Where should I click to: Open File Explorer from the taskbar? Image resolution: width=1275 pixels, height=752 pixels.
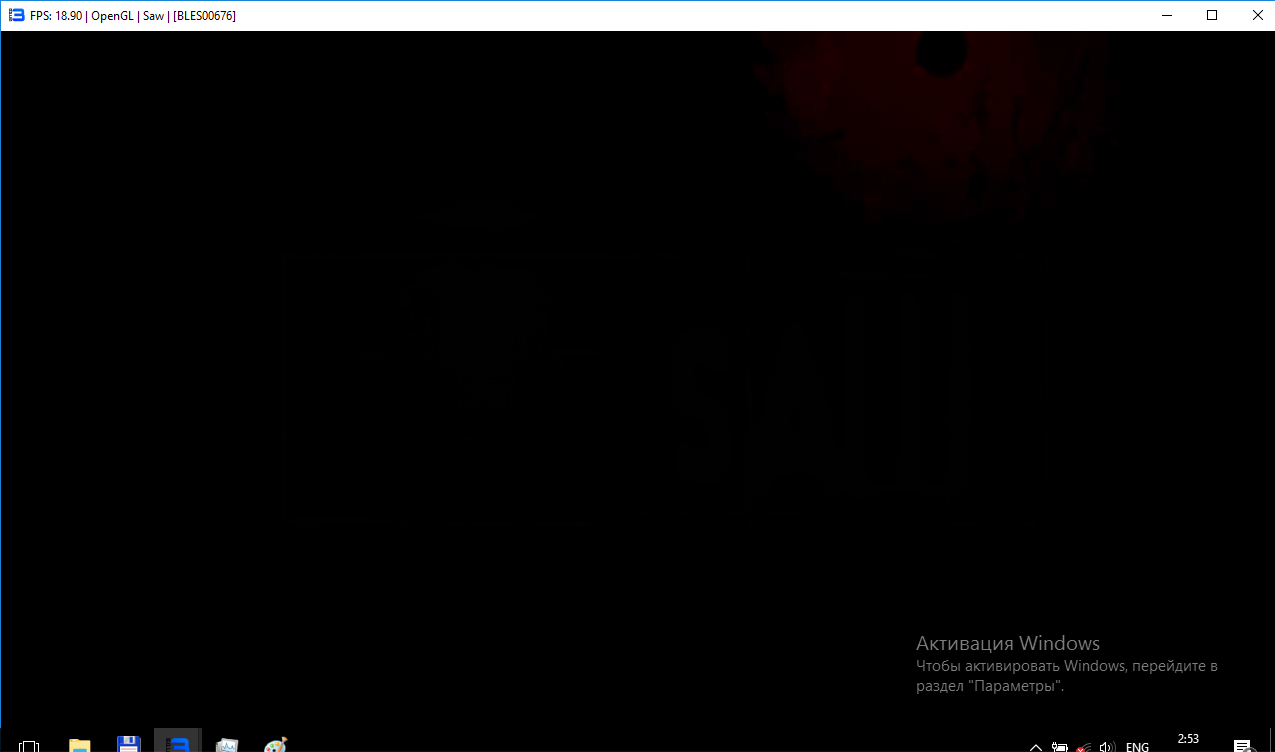[79, 745]
